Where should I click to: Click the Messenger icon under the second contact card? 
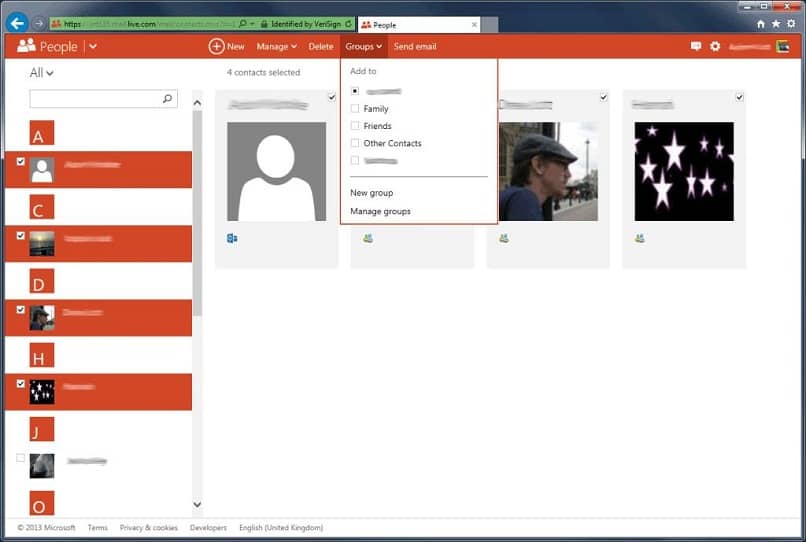pyautogui.click(x=368, y=238)
